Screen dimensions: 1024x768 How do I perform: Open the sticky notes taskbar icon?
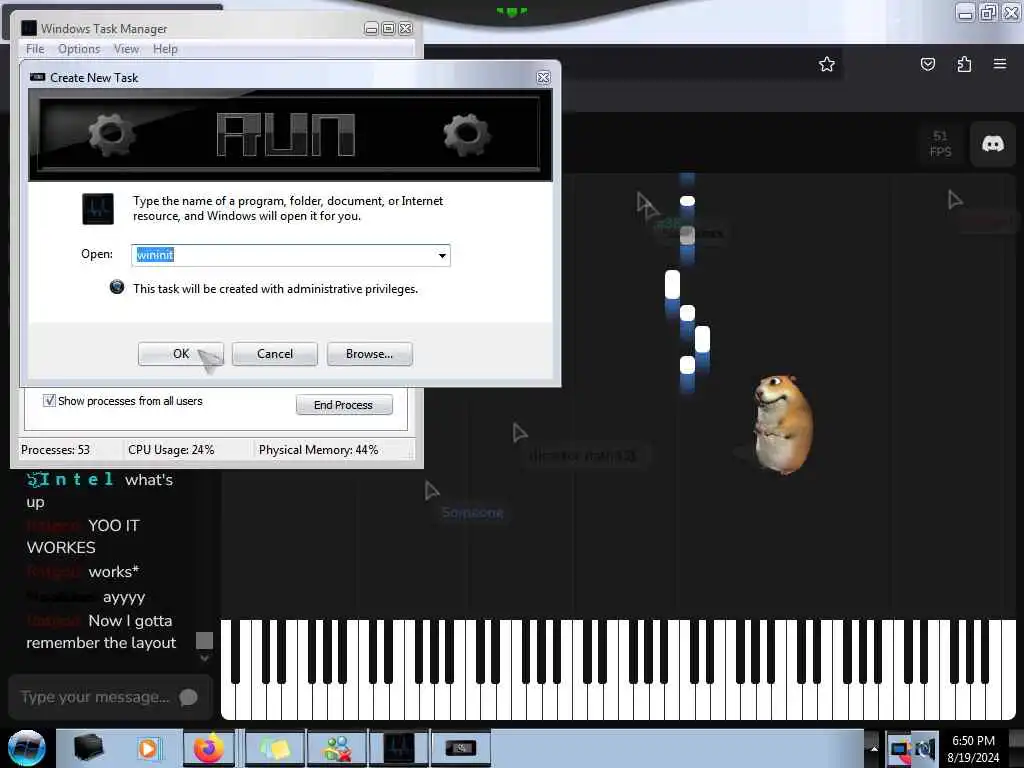(274, 748)
